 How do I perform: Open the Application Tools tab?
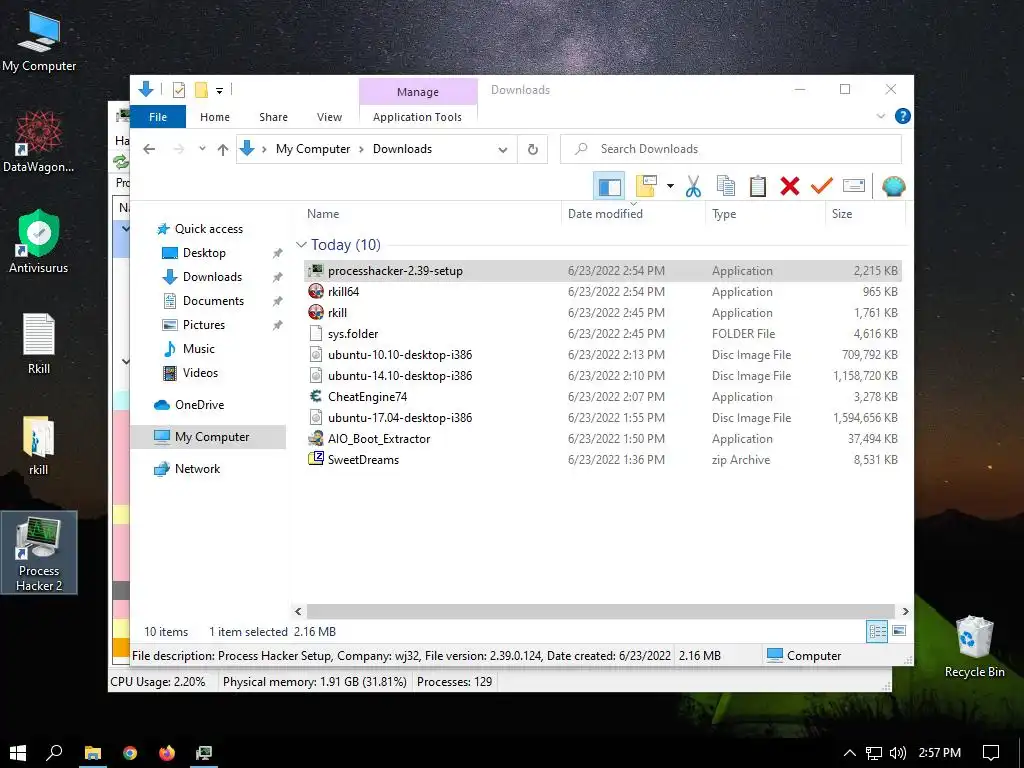[417, 117]
